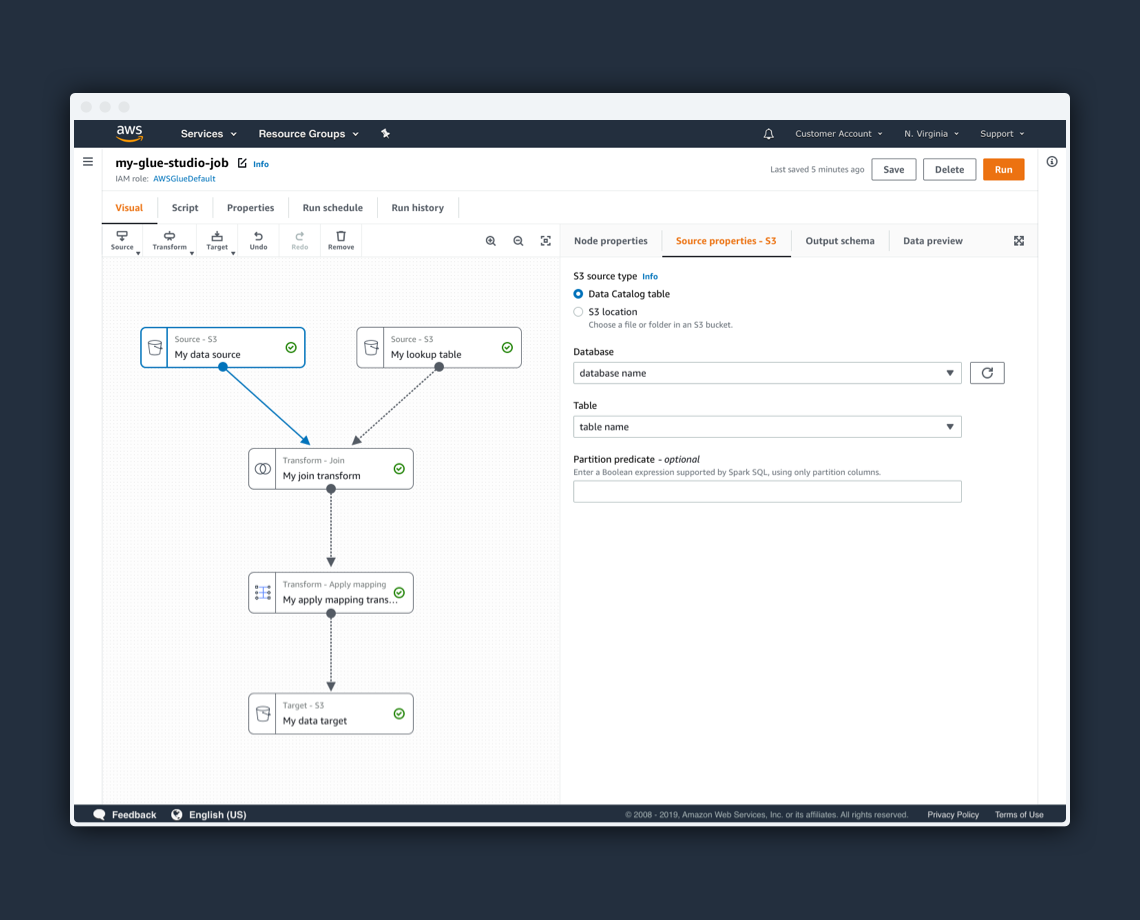This screenshot has height=920, width=1140.
Task: Expand the properties panel fullscreen icon
Action: tap(1019, 241)
